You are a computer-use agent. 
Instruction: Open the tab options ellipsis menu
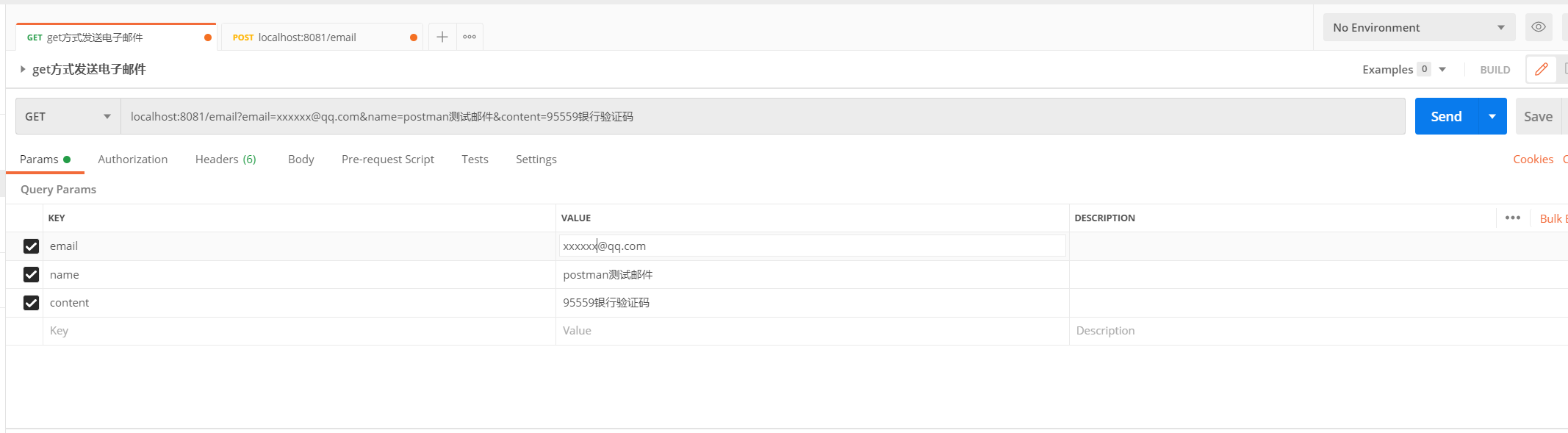pyautogui.click(x=470, y=37)
